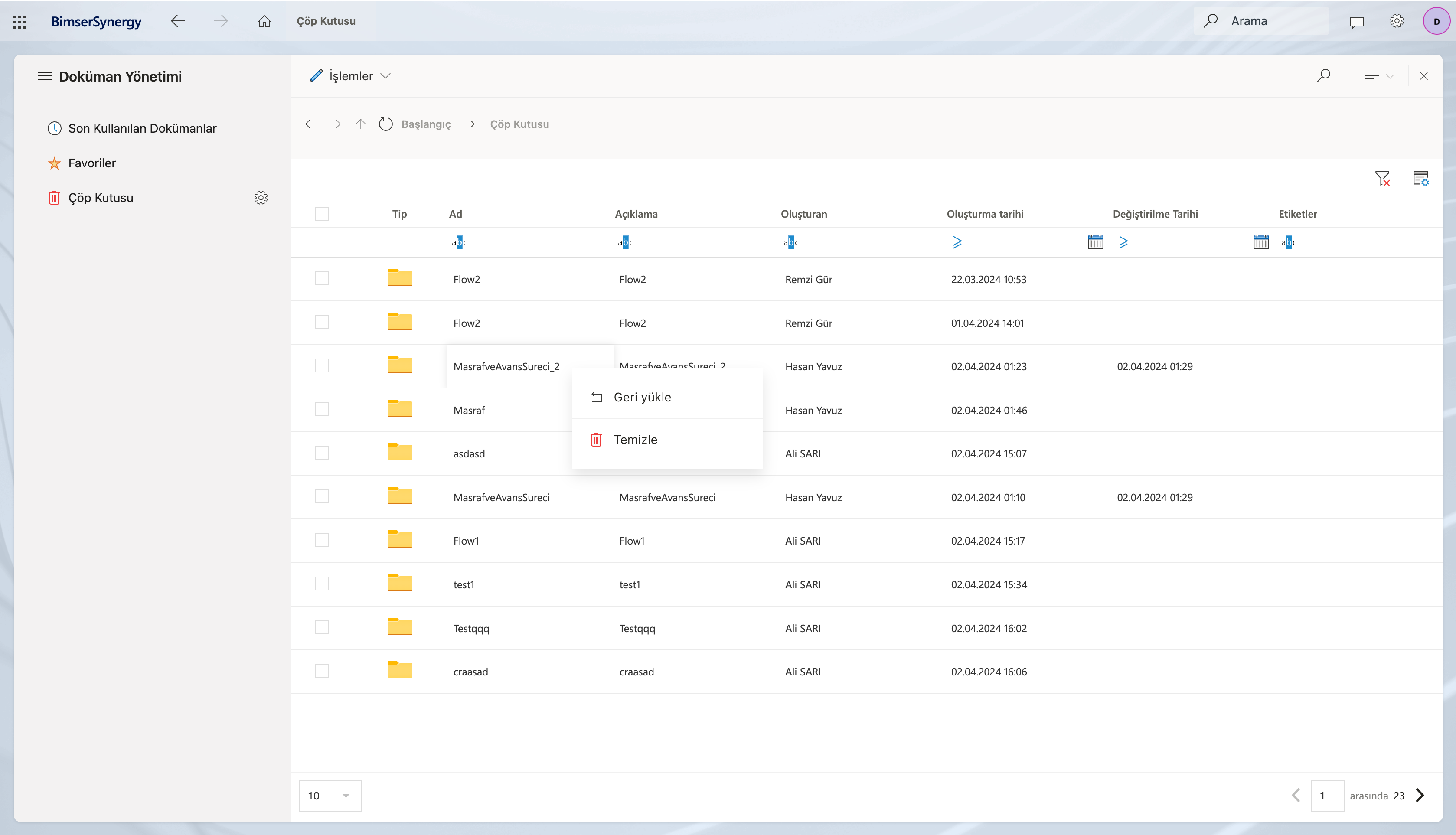Open Değiştirilme Tarihi calendar picker
The image size is (1456, 835).
pyautogui.click(x=1261, y=242)
